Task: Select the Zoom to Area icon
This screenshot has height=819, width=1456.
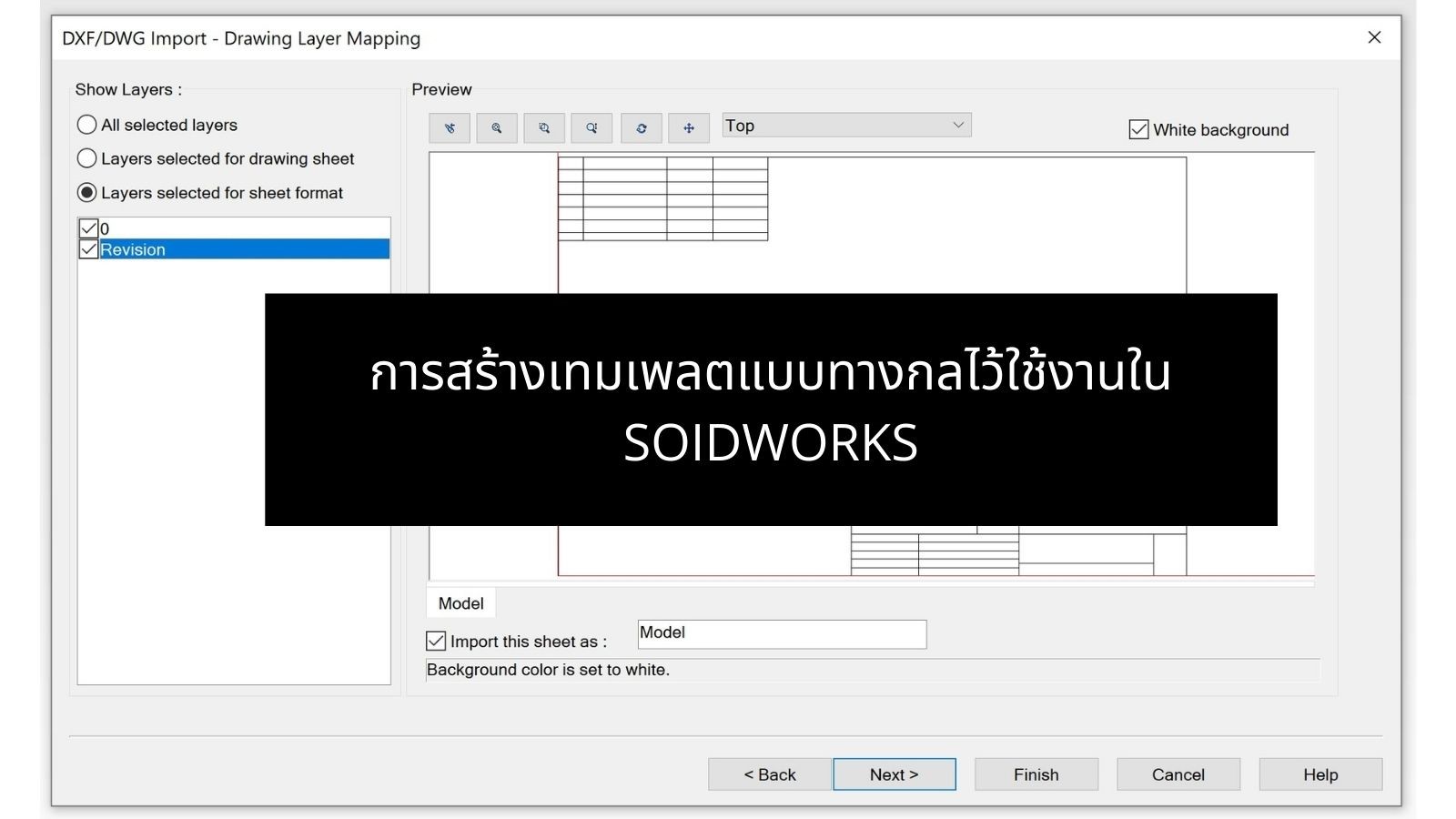Action: [x=544, y=128]
